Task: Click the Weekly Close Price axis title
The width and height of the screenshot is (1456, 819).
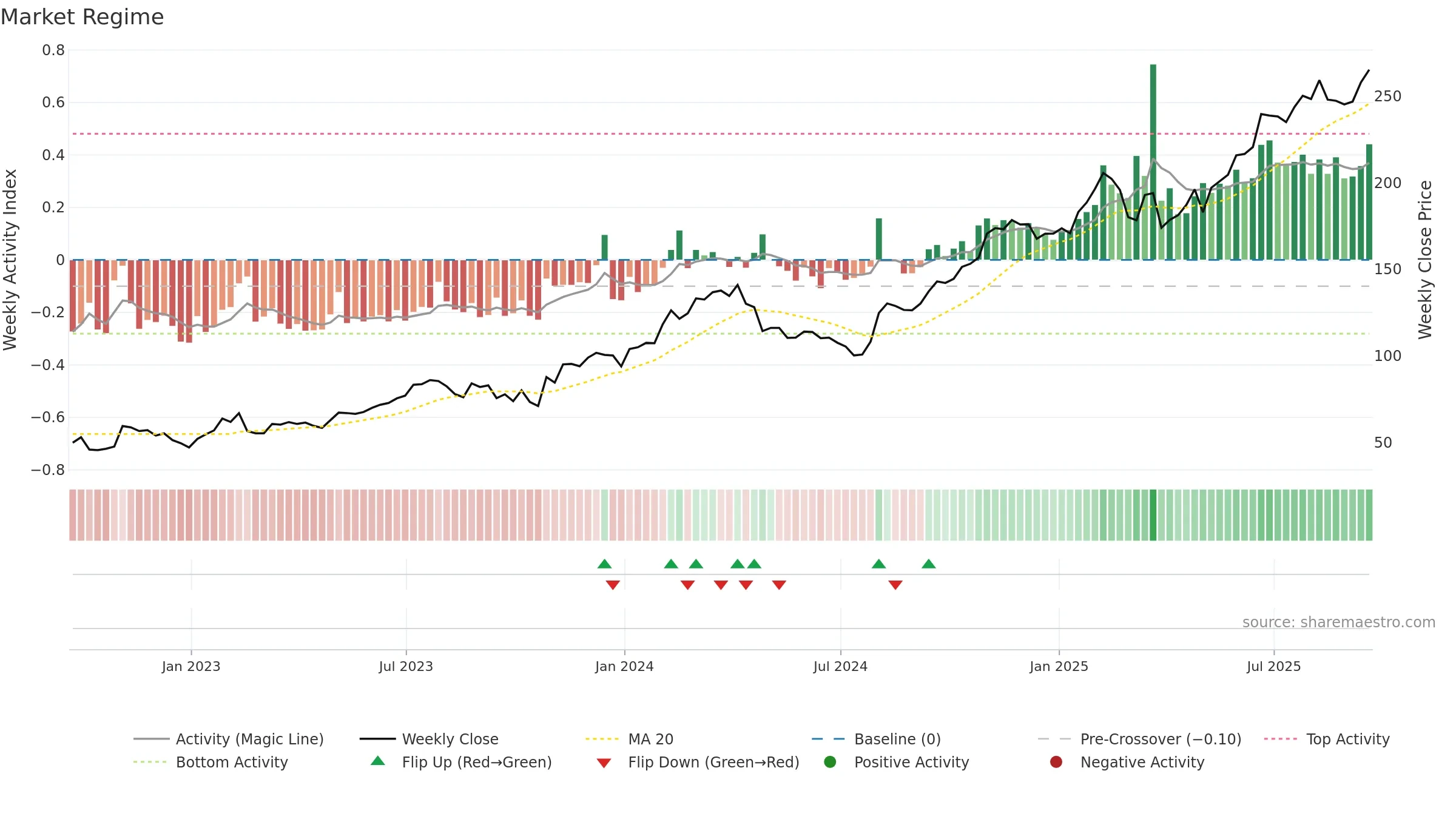Action: [1425, 260]
